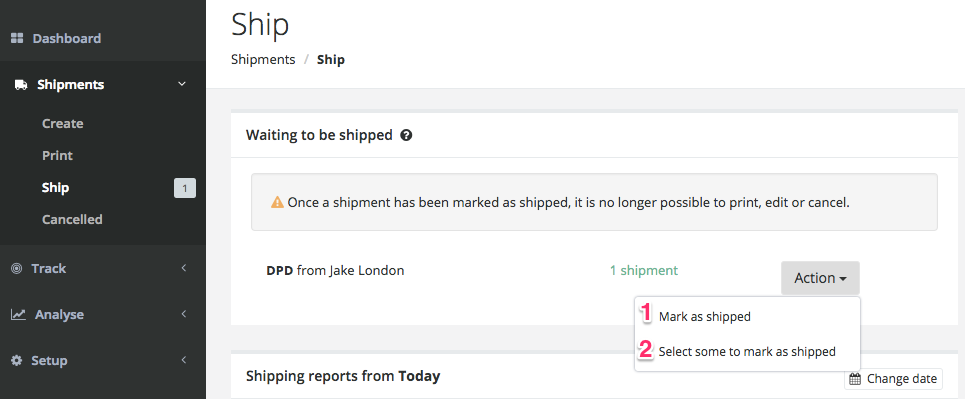Click the warning triangle icon in alert

(278, 202)
